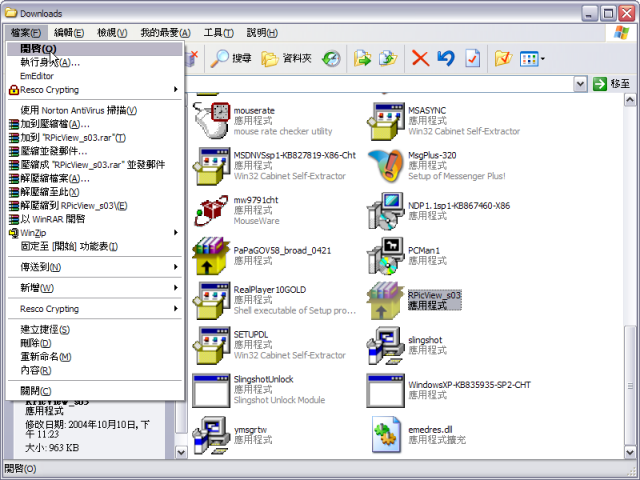Choose Rename (重新命名) in the File menu

point(95,357)
